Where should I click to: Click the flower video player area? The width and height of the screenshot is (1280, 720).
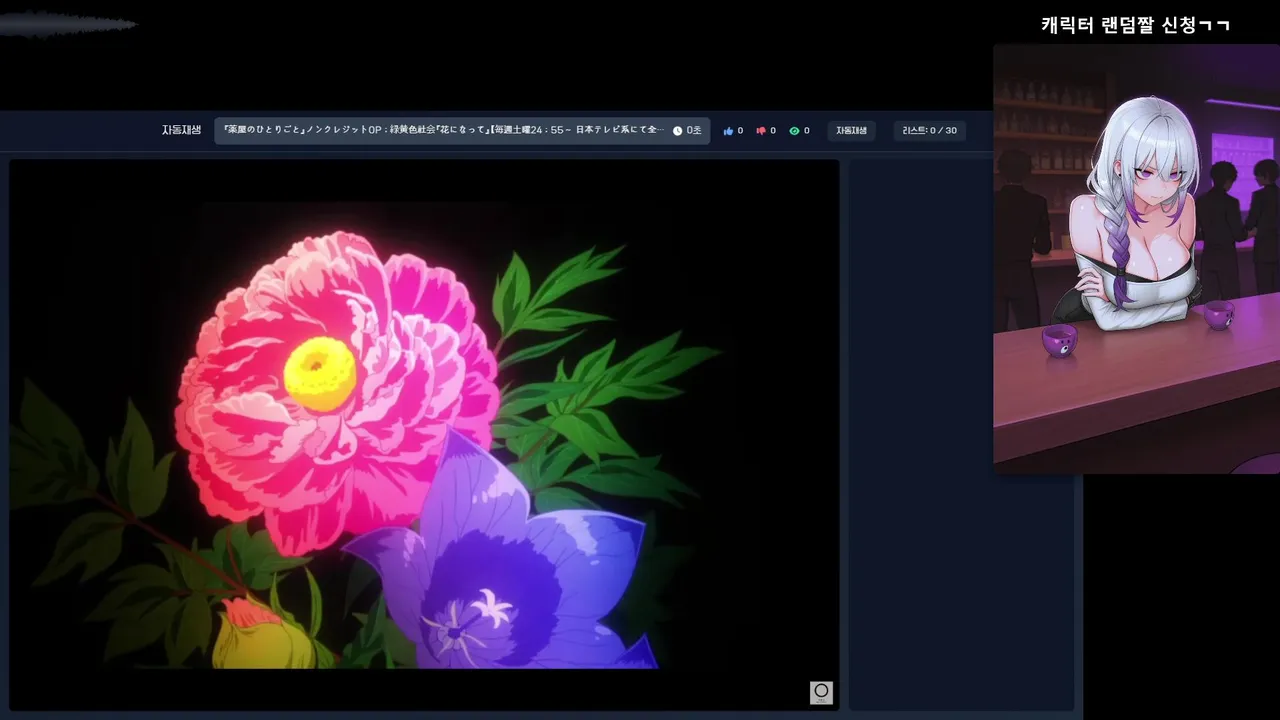424,435
